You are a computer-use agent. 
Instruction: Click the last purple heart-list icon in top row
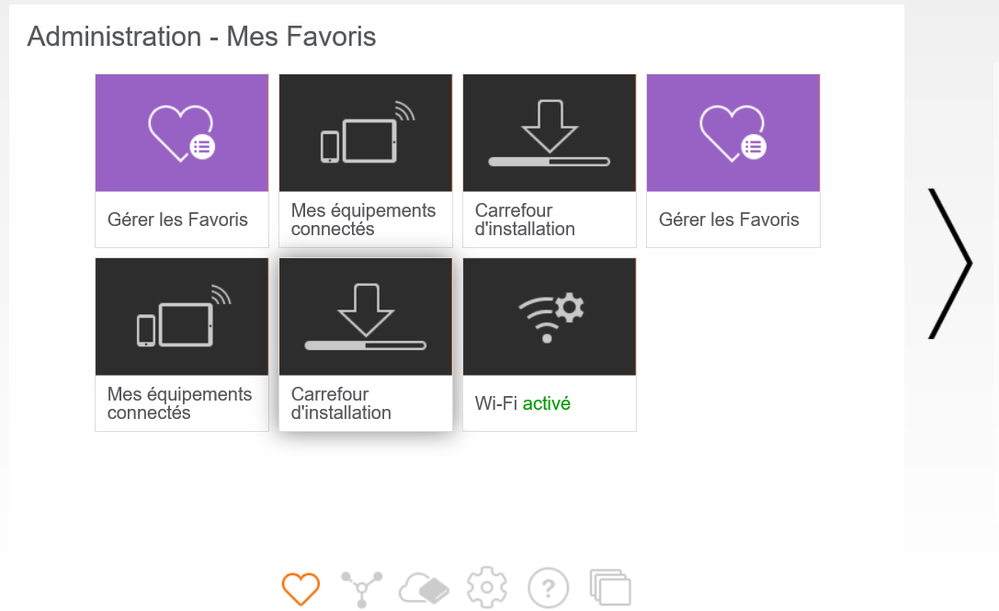(733, 133)
